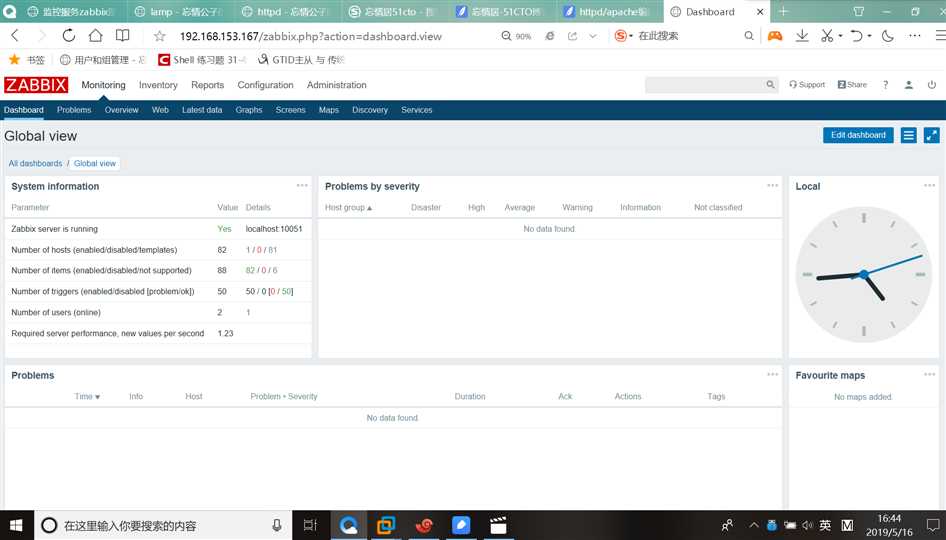Open the reading mode book icon

click(122, 36)
